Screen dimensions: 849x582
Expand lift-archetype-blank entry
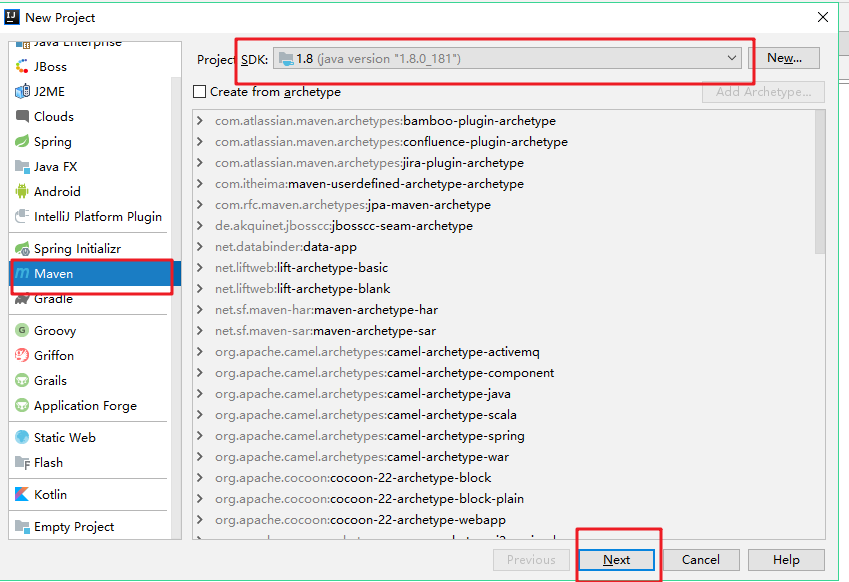coord(200,289)
